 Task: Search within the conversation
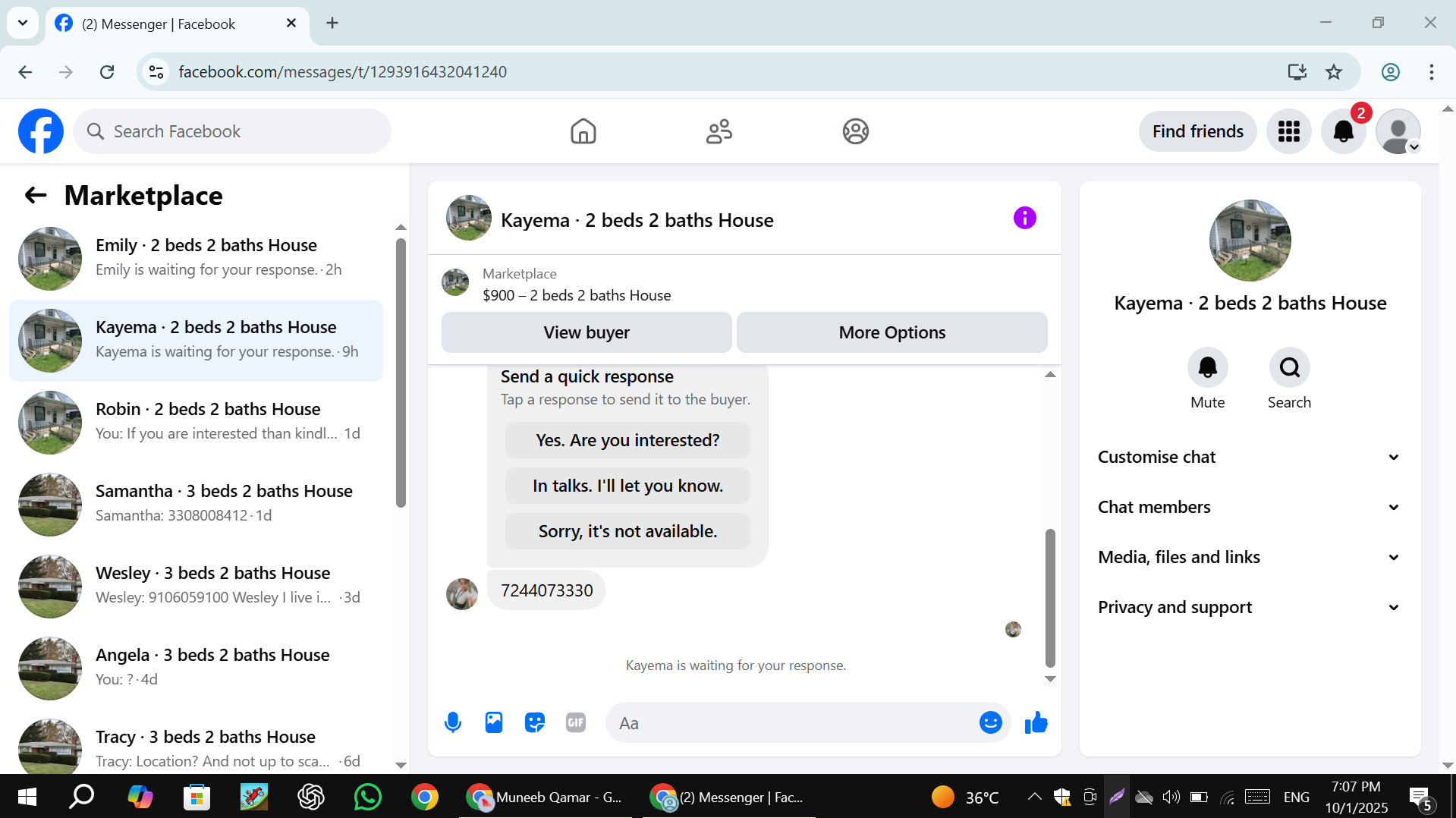tap(1289, 368)
